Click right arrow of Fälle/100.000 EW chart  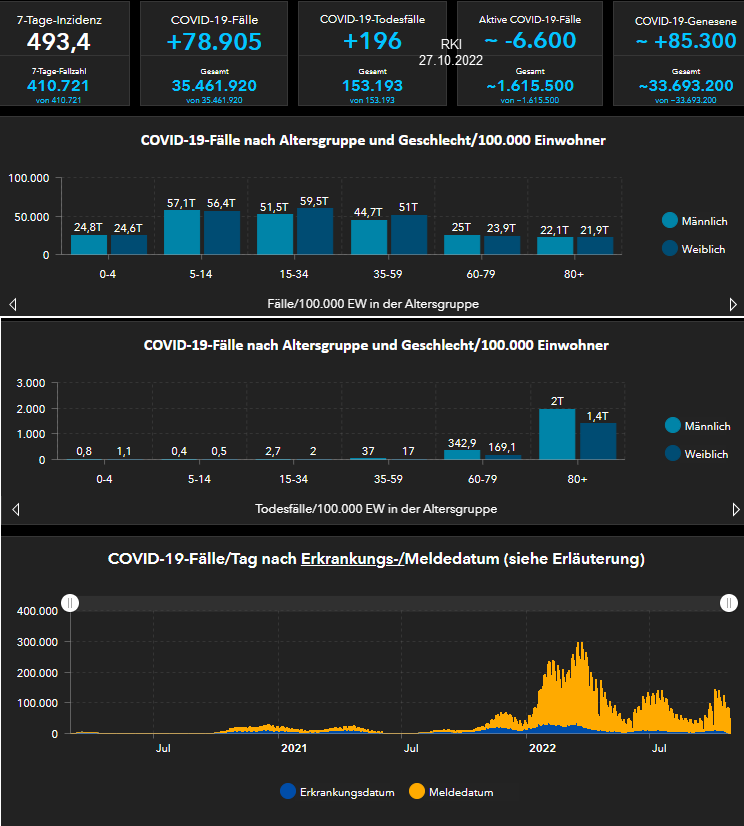pyautogui.click(x=733, y=304)
